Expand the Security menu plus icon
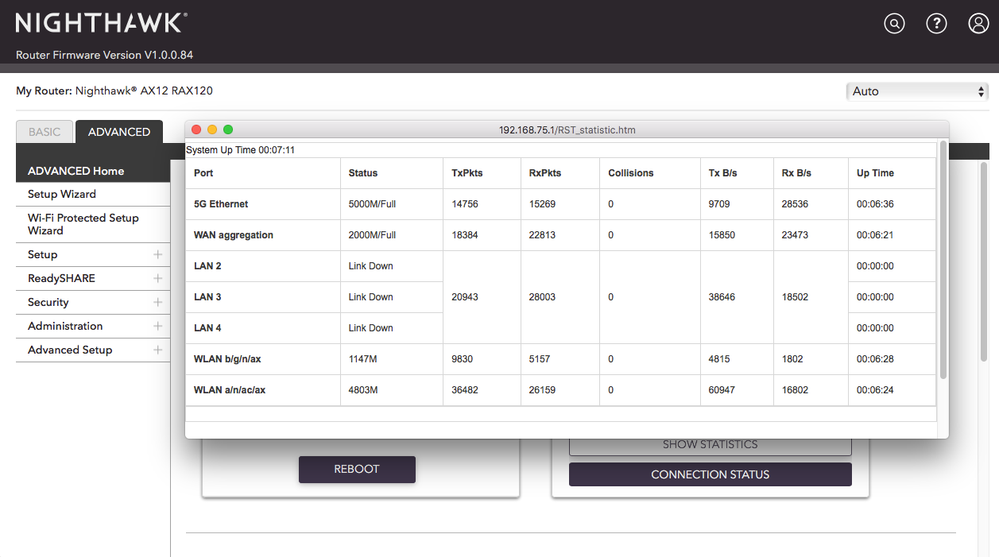This screenshot has height=557, width=999. click(x=157, y=303)
